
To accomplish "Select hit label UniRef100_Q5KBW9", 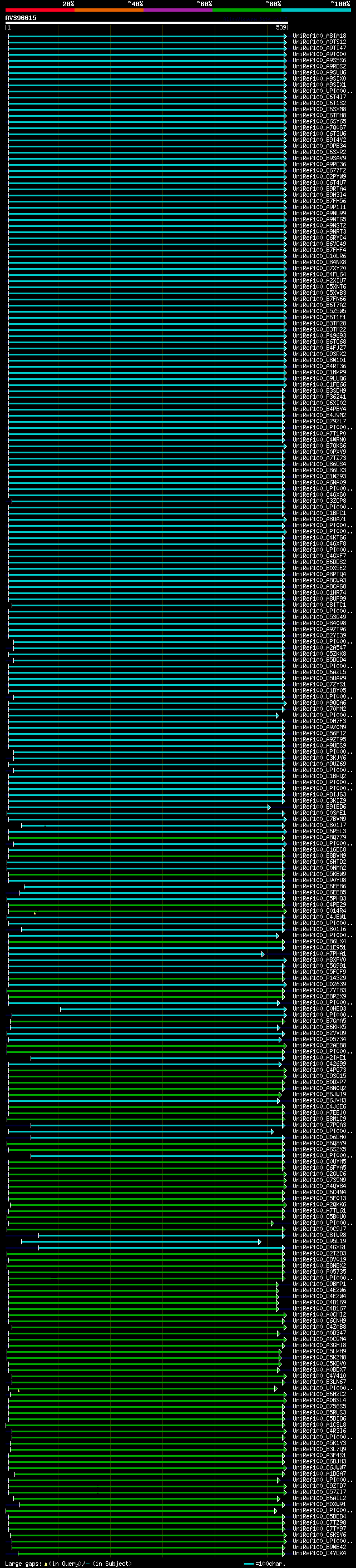I will pyautogui.click(x=319, y=874).
